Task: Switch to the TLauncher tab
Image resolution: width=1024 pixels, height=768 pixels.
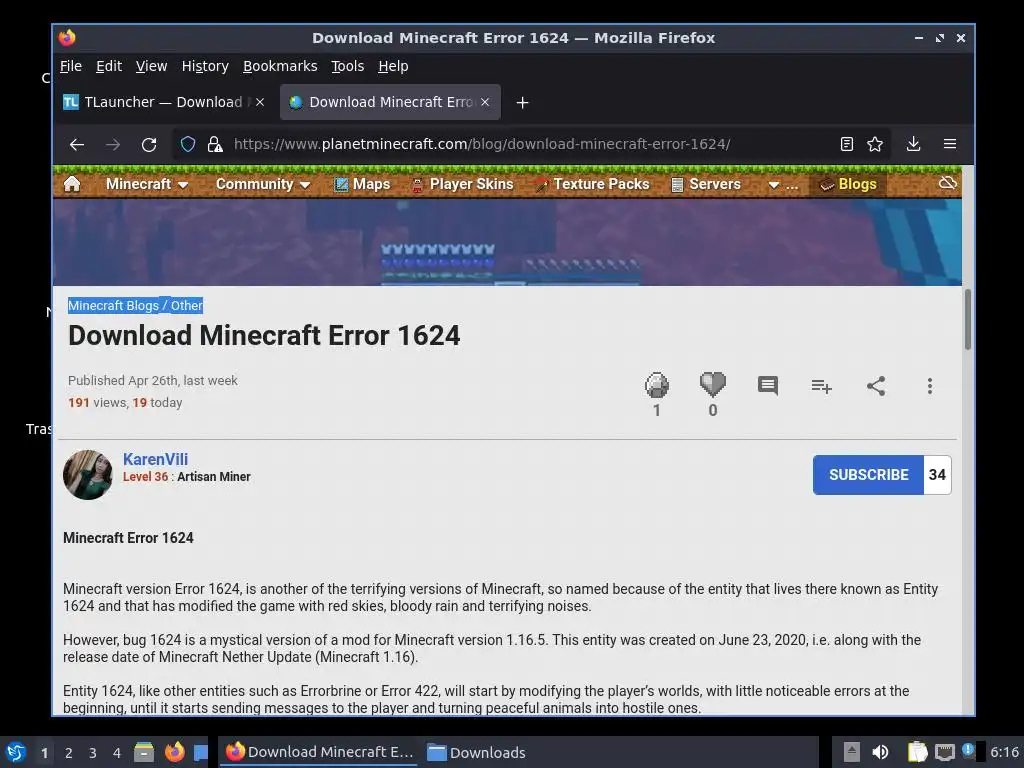Action: point(164,102)
